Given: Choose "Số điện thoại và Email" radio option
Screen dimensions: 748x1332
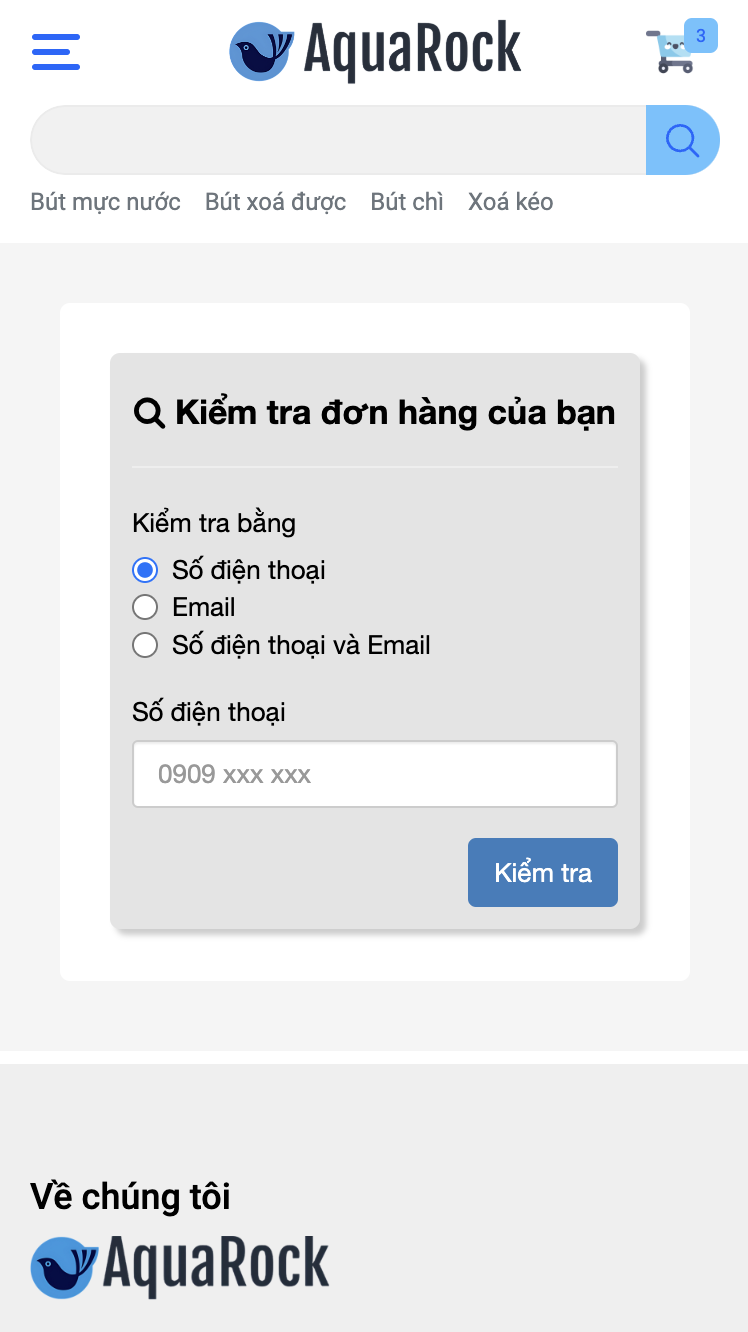Looking at the screenshot, I should [x=145, y=645].
